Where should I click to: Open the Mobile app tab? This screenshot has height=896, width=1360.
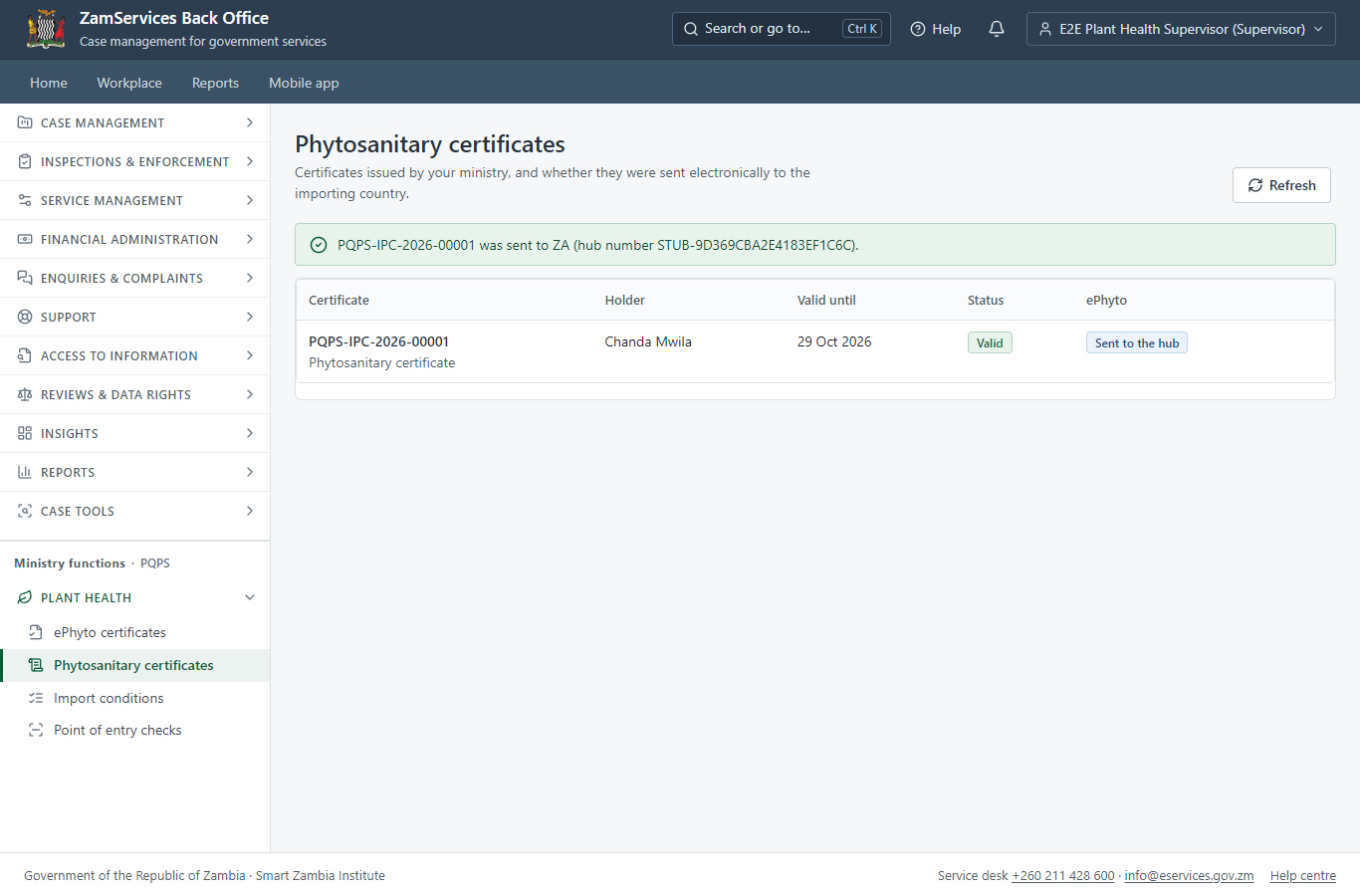[304, 83]
